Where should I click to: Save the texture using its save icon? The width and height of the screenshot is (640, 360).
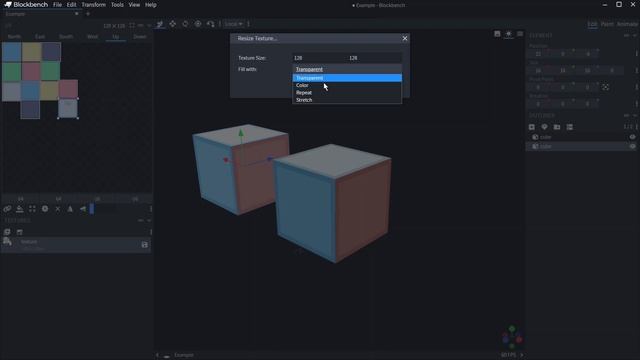tap(144, 245)
